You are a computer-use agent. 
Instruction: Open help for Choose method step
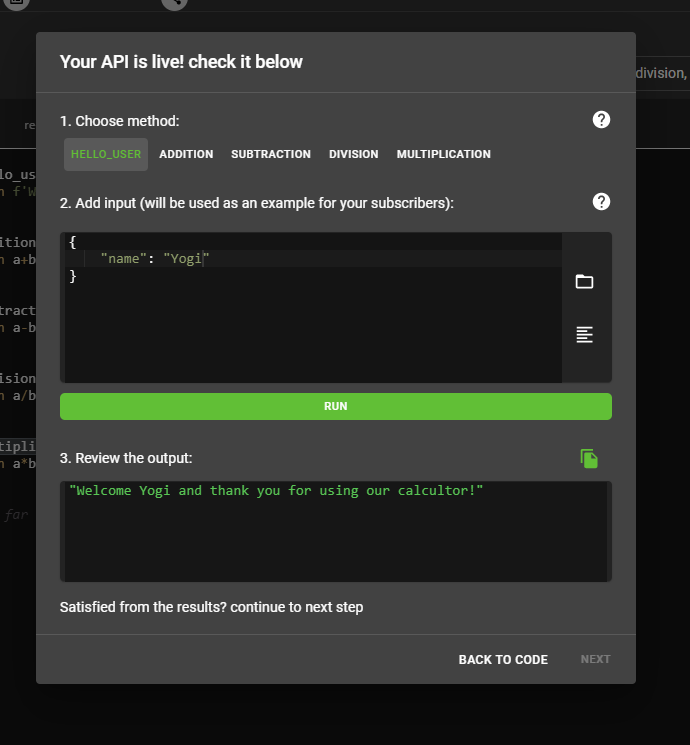coord(601,120)
